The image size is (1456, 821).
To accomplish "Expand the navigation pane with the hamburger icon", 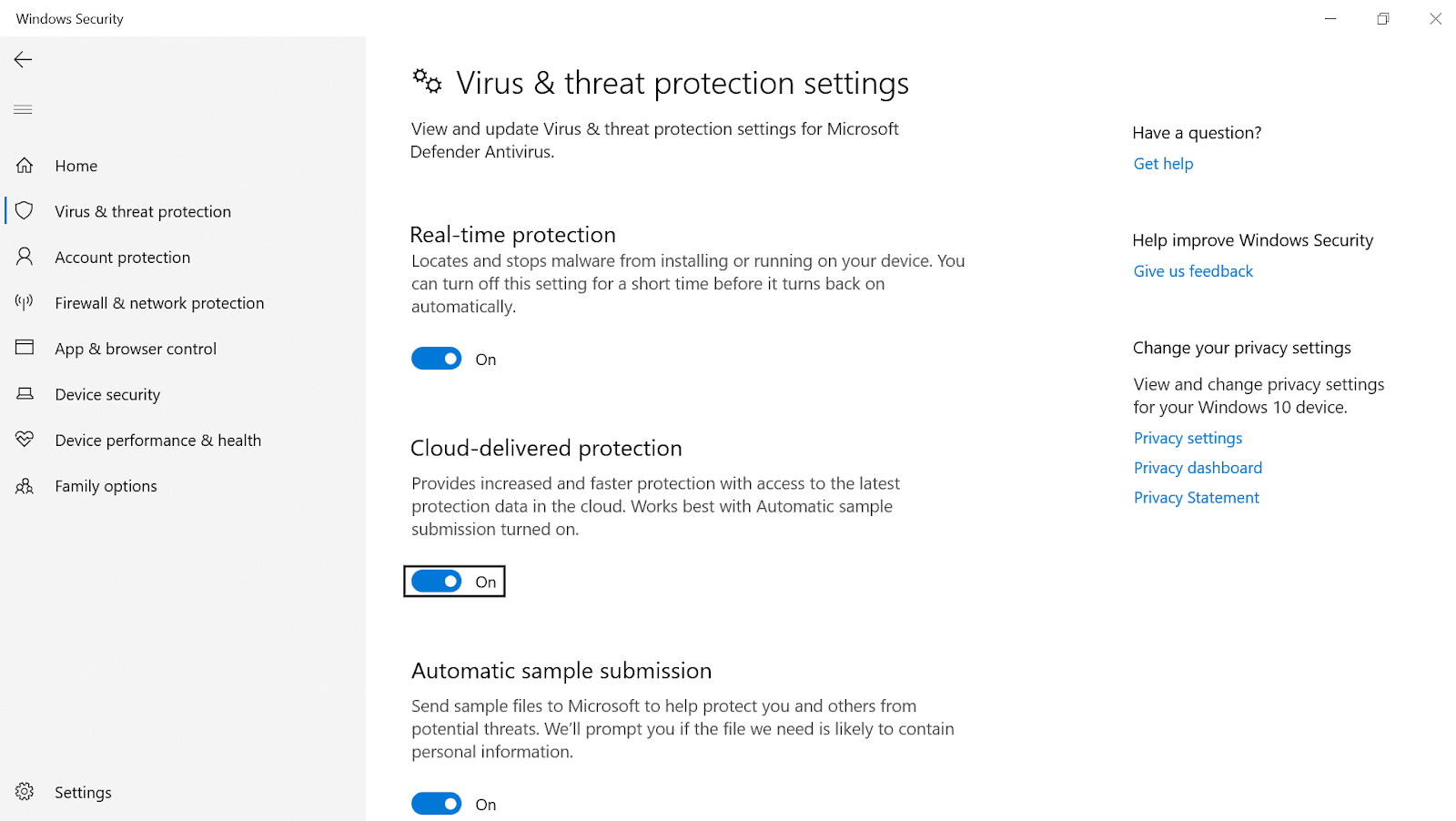I will 23,109.
